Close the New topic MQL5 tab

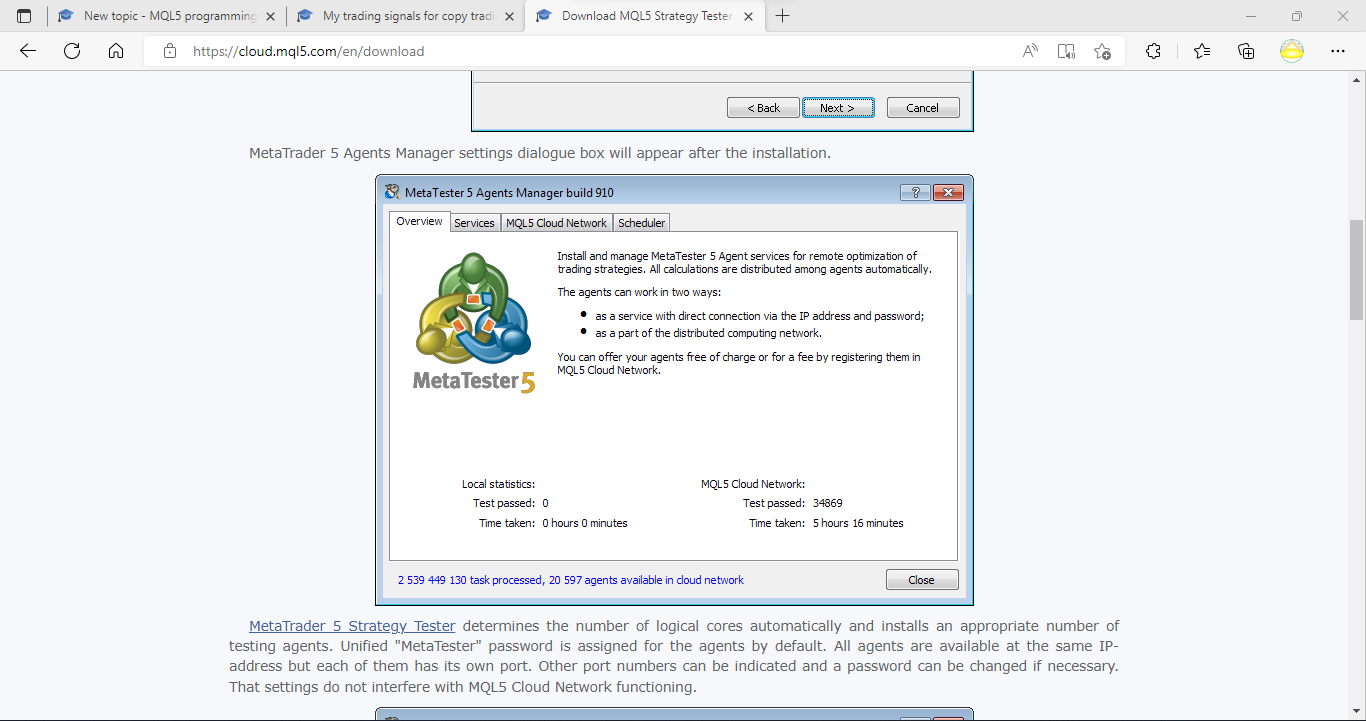[x=270, y=16]
